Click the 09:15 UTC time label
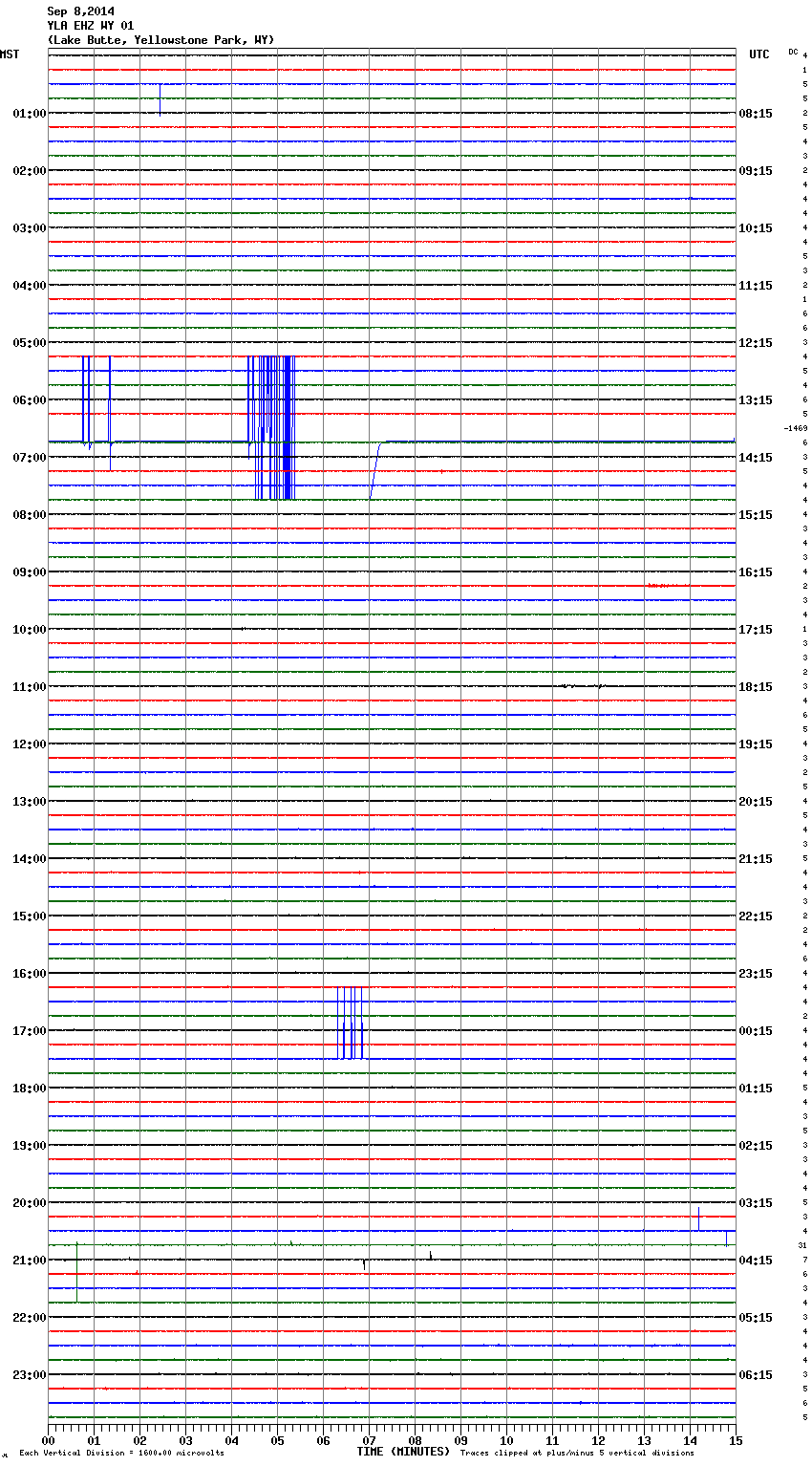The height and width of the screenshot is (1466, 812). point(756,171)
